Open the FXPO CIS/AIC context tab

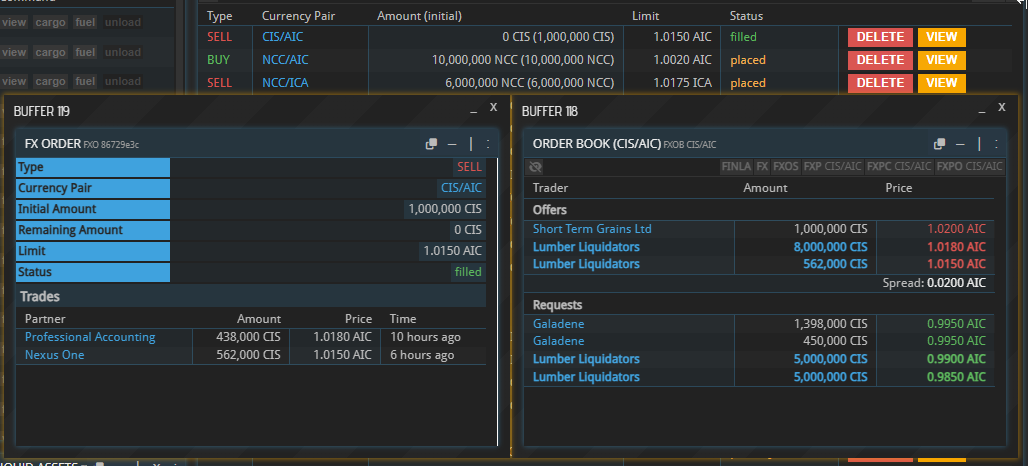(x=970, y=167)
